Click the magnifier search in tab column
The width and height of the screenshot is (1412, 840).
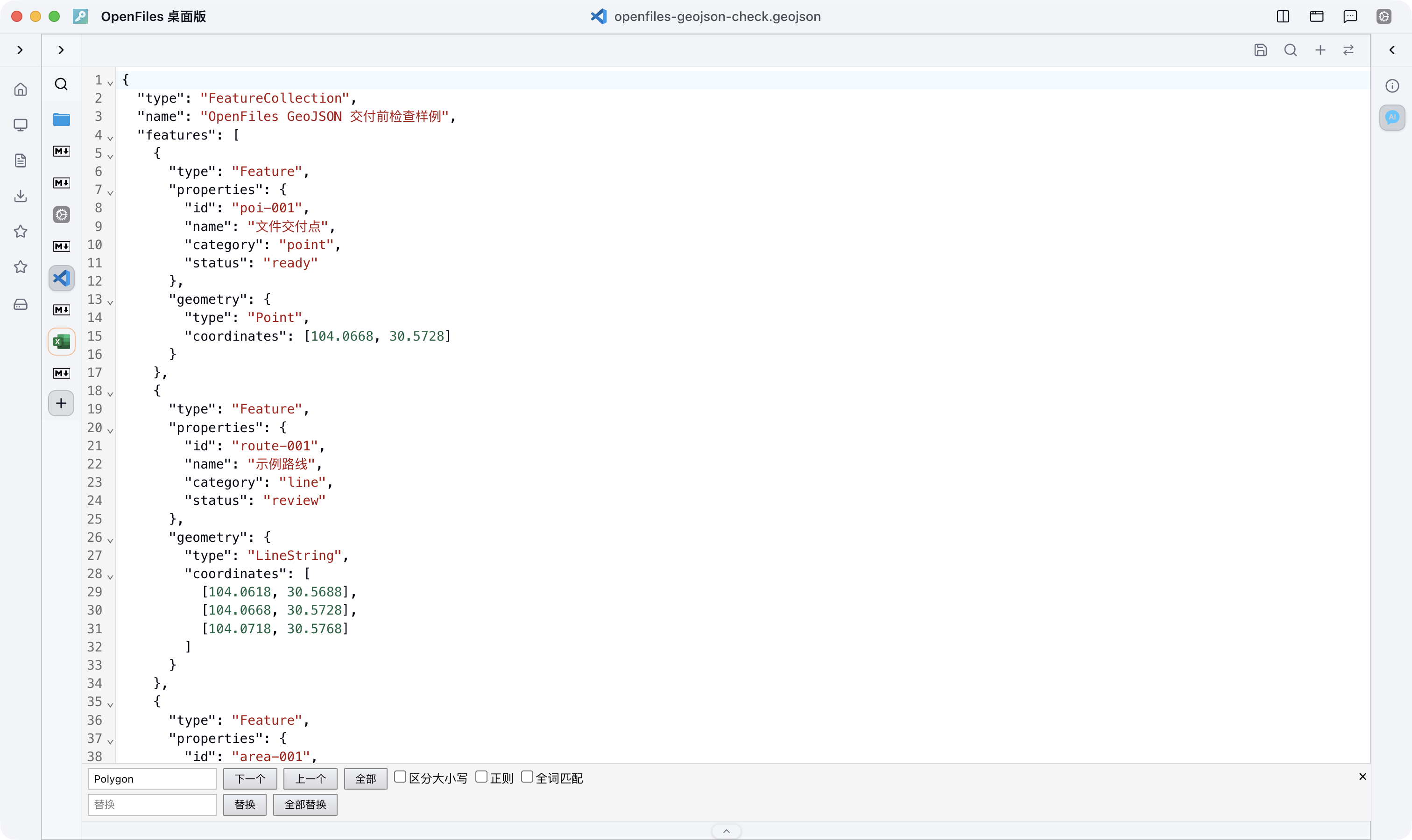click(x=61, y=84)
